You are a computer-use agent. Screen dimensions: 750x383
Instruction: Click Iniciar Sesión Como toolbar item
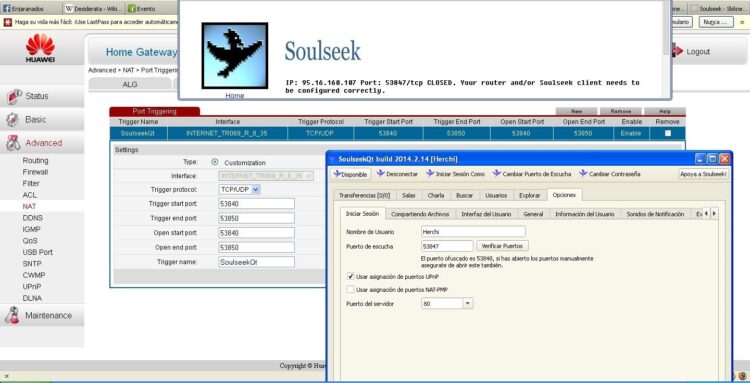point(455,174)
